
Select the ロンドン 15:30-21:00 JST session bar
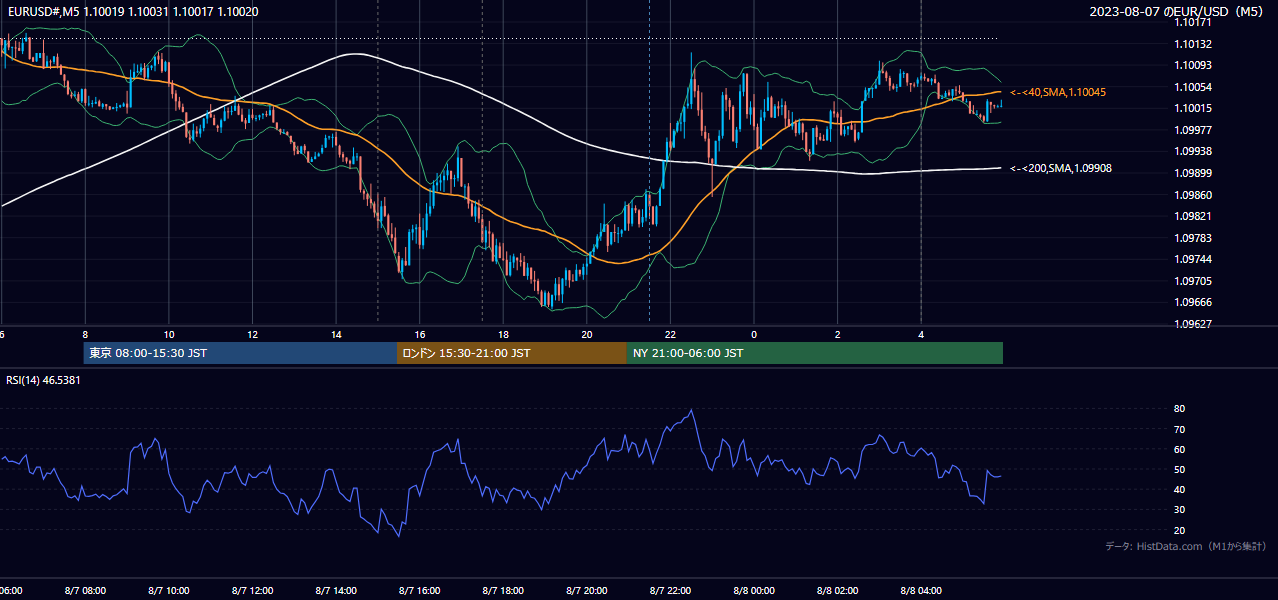[x=512, y=353]
